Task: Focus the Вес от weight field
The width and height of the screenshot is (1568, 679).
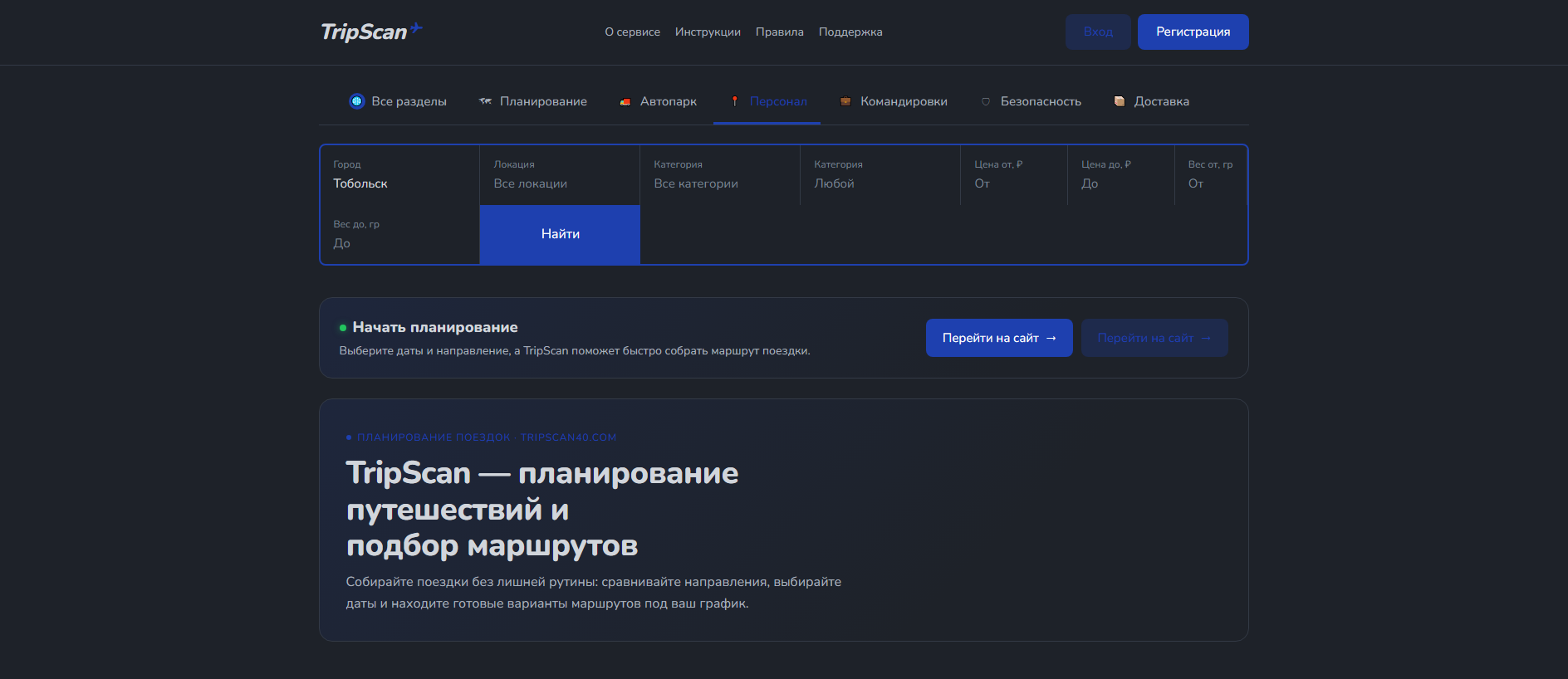Action: [x=1211, y=175]
